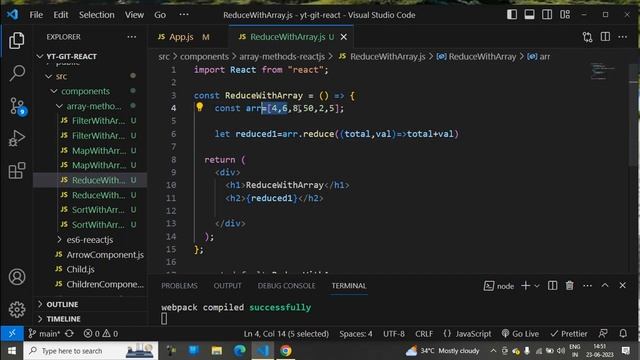Open File Explorer from the taskbar
Viewport: 640px width, 360px height.
coord(217,351)
